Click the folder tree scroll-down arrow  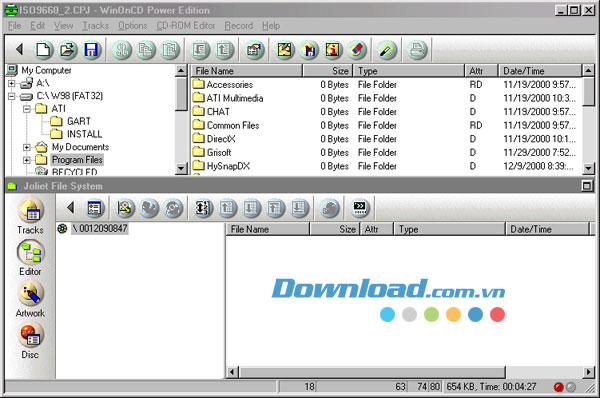click(x=181, y=168)
